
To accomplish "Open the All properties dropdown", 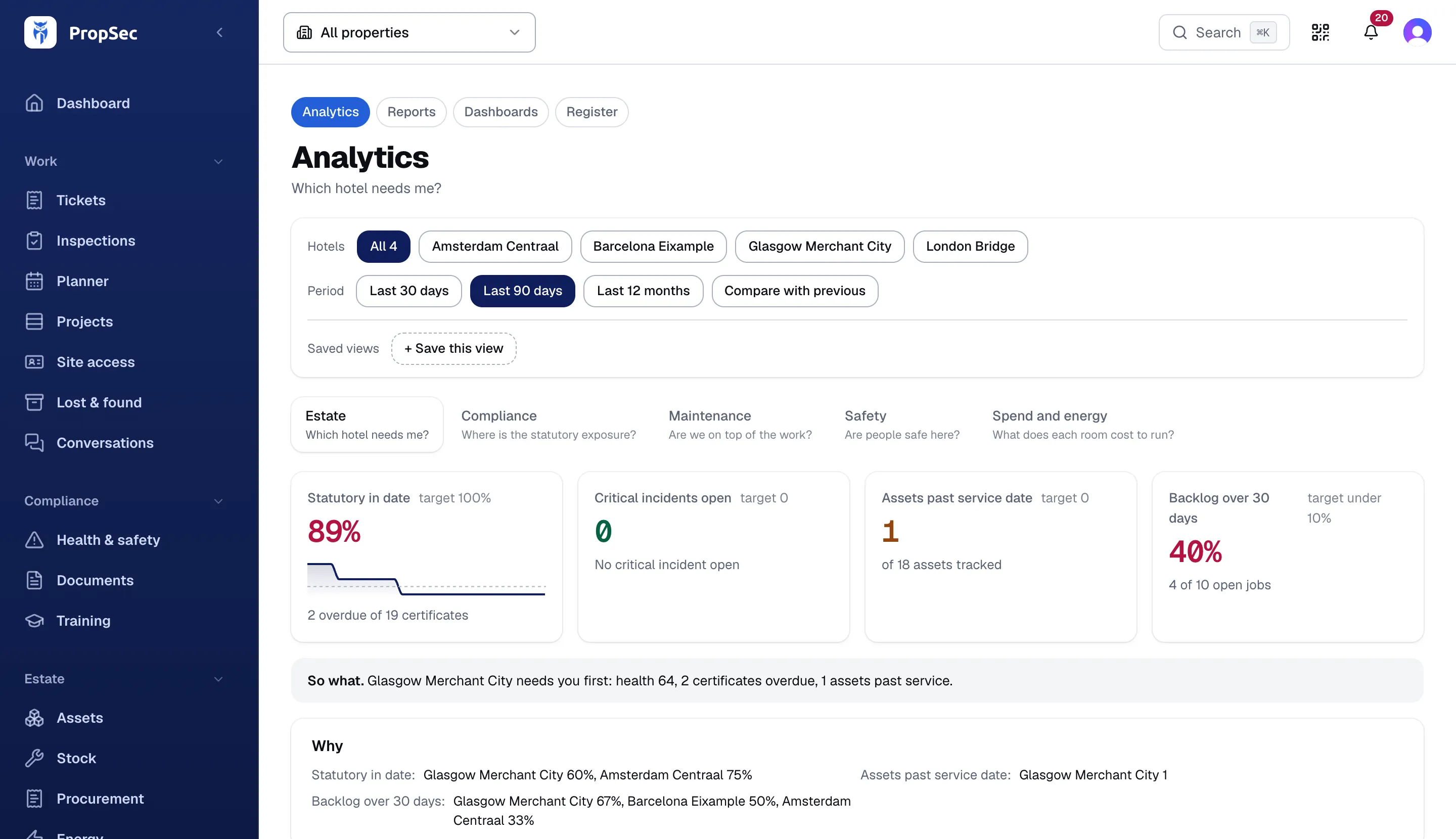I will [x=409, y=32].
